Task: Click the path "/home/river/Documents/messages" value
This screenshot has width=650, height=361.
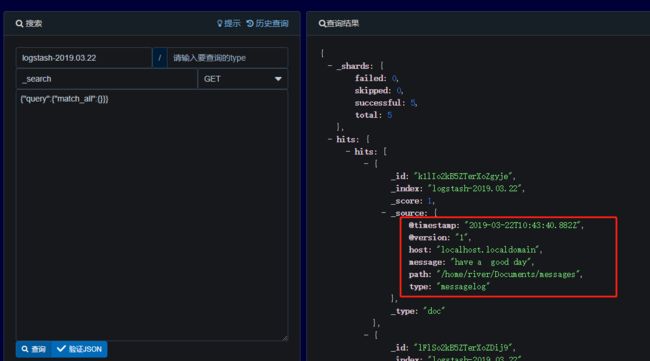Action: click(509, 274)
